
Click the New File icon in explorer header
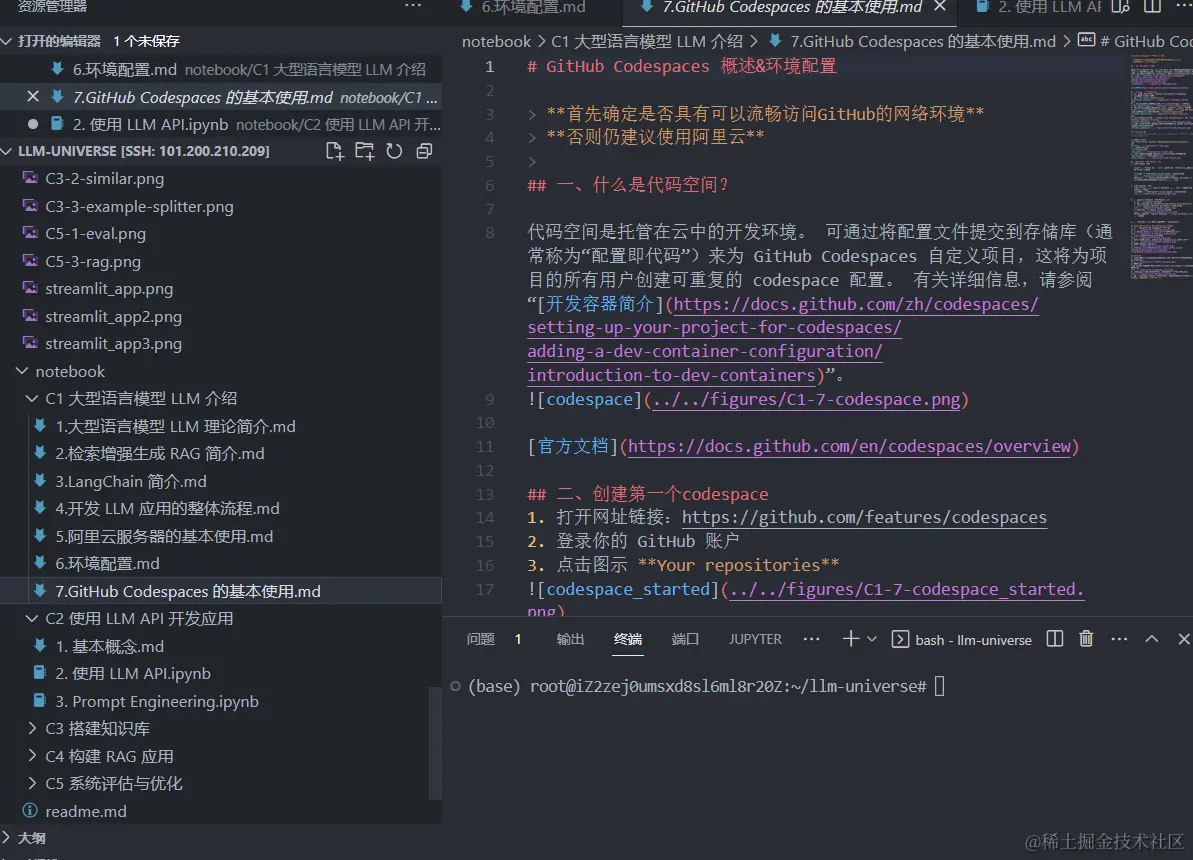(x=334, y=151)
